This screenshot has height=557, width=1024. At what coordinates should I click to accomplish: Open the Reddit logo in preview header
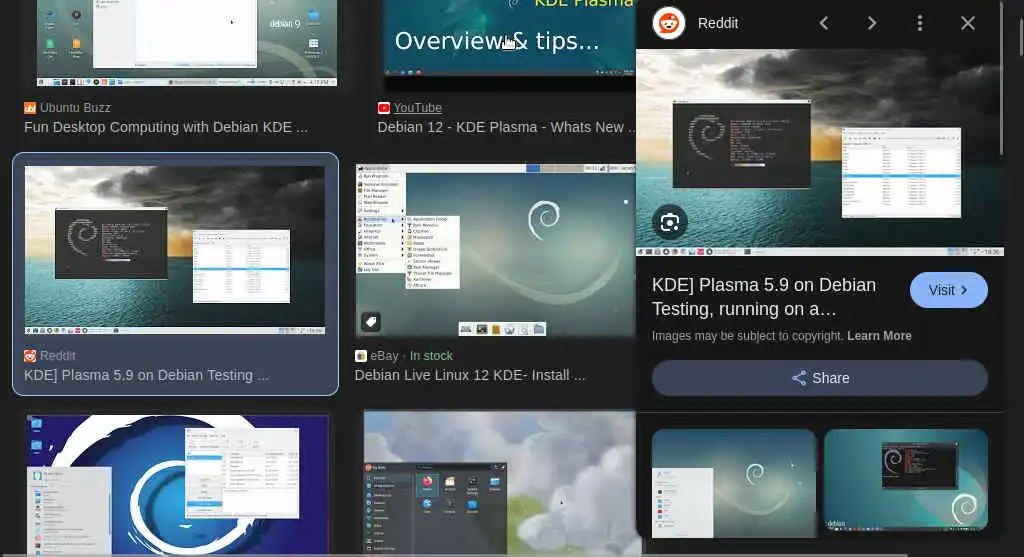pos(668,24)
